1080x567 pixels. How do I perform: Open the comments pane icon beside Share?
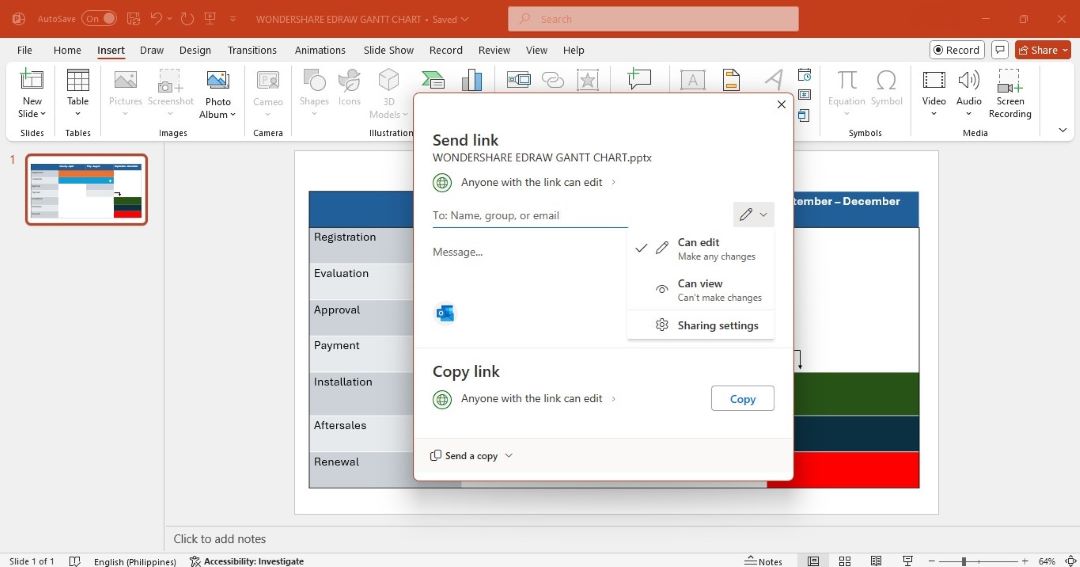pos(1000,50)
